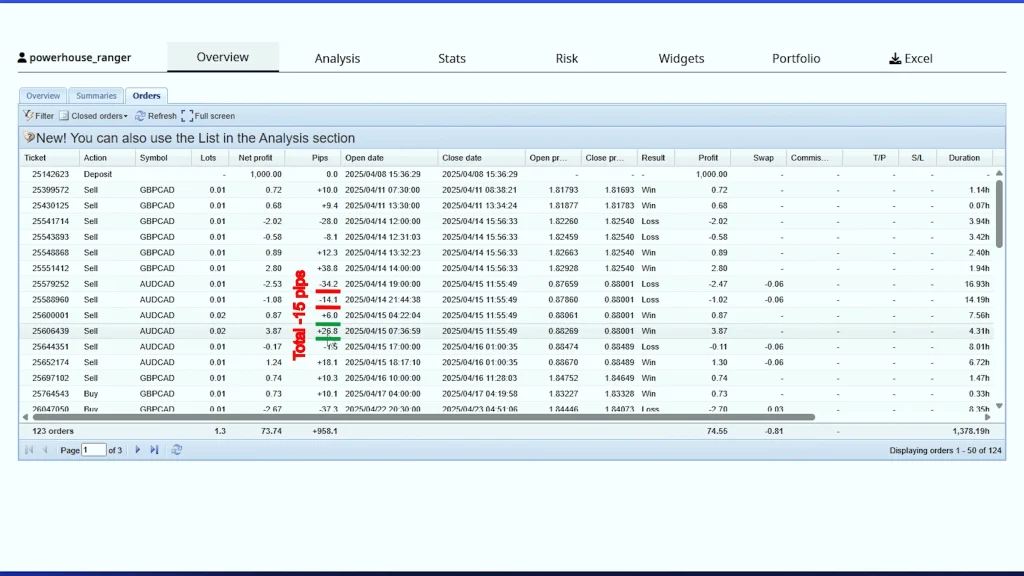Click the powerhouse_ranger user icon

(x=23, y=58)
